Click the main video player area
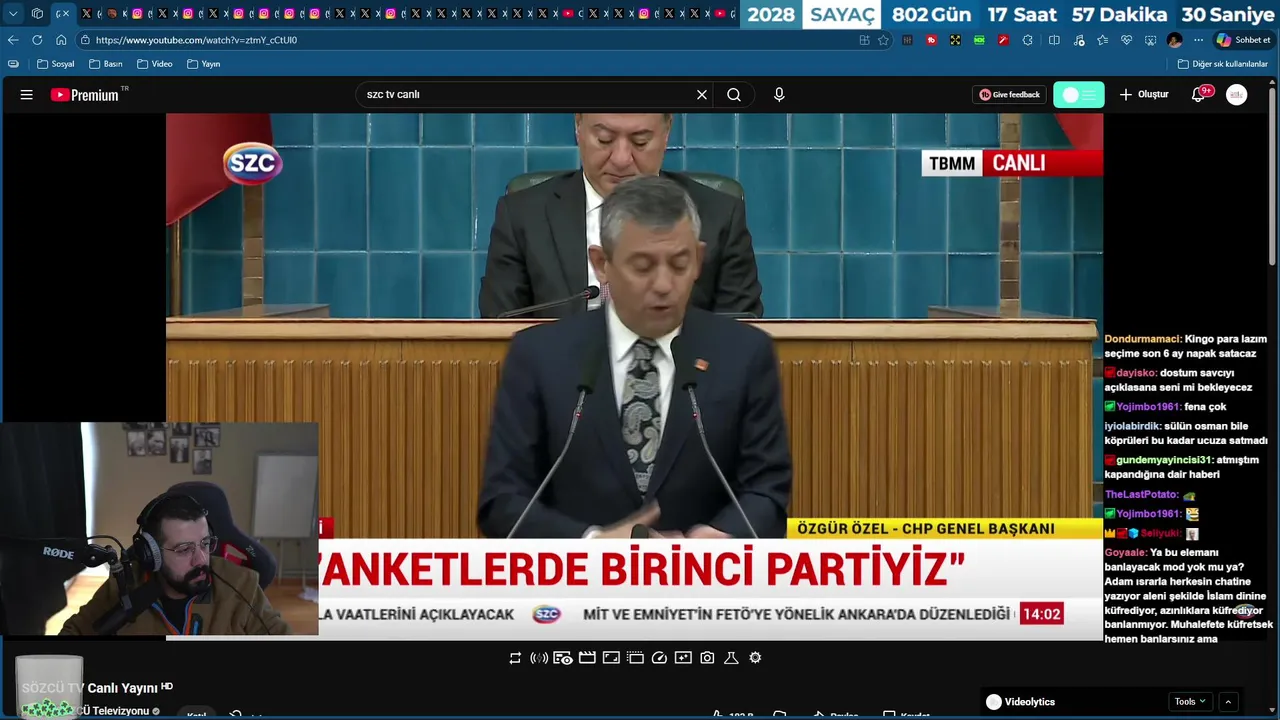1280x720 pixels. coord(634,375)
